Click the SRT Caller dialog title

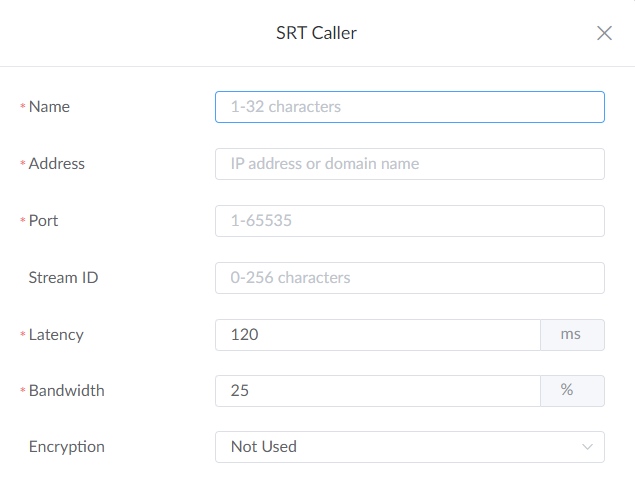pyautogui.click(x=316, y=33)
